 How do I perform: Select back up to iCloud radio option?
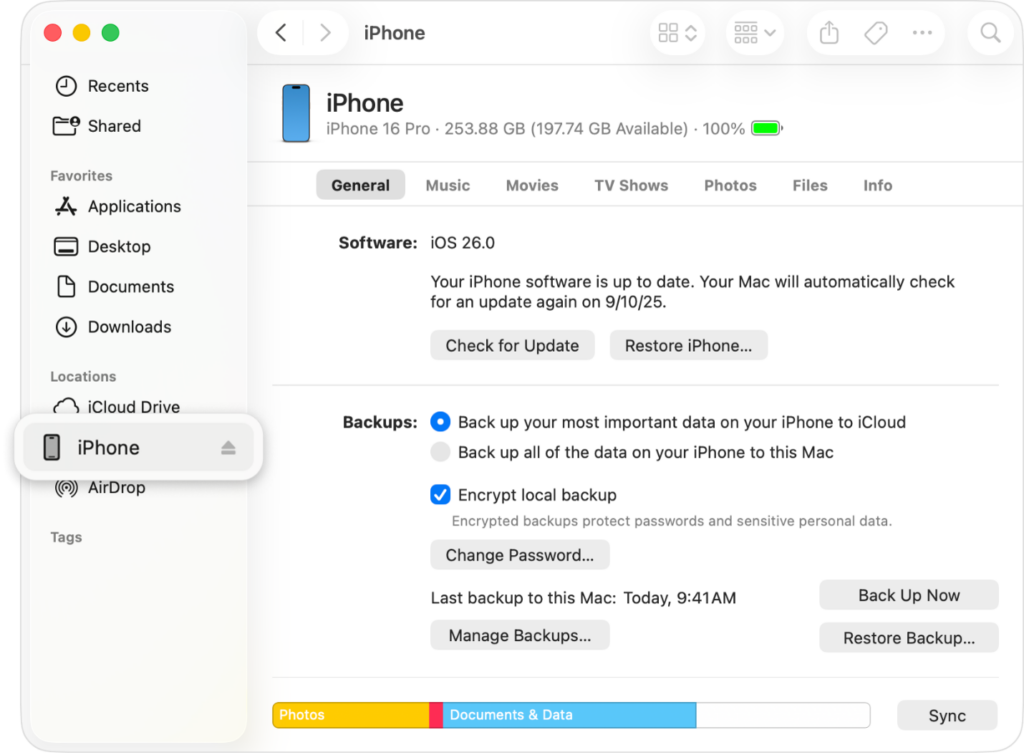pos(441,422)
